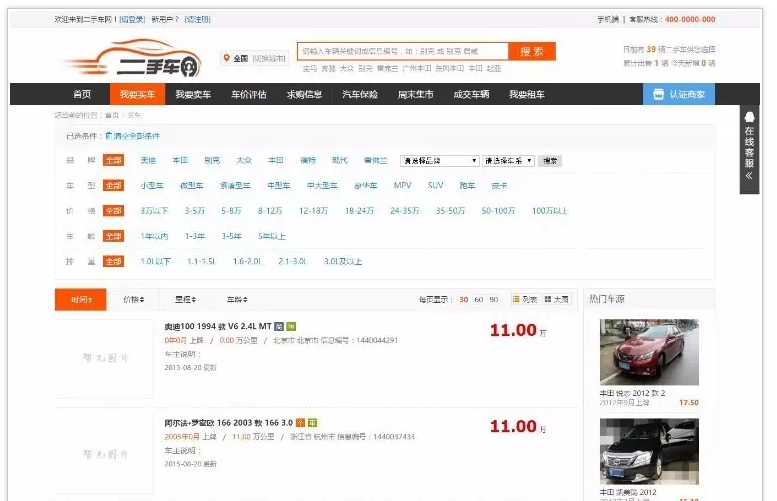This screenshot has height=501, width=777.
Task: Select the 全部 option in the 品牌 row
Action: click(113, 160)
